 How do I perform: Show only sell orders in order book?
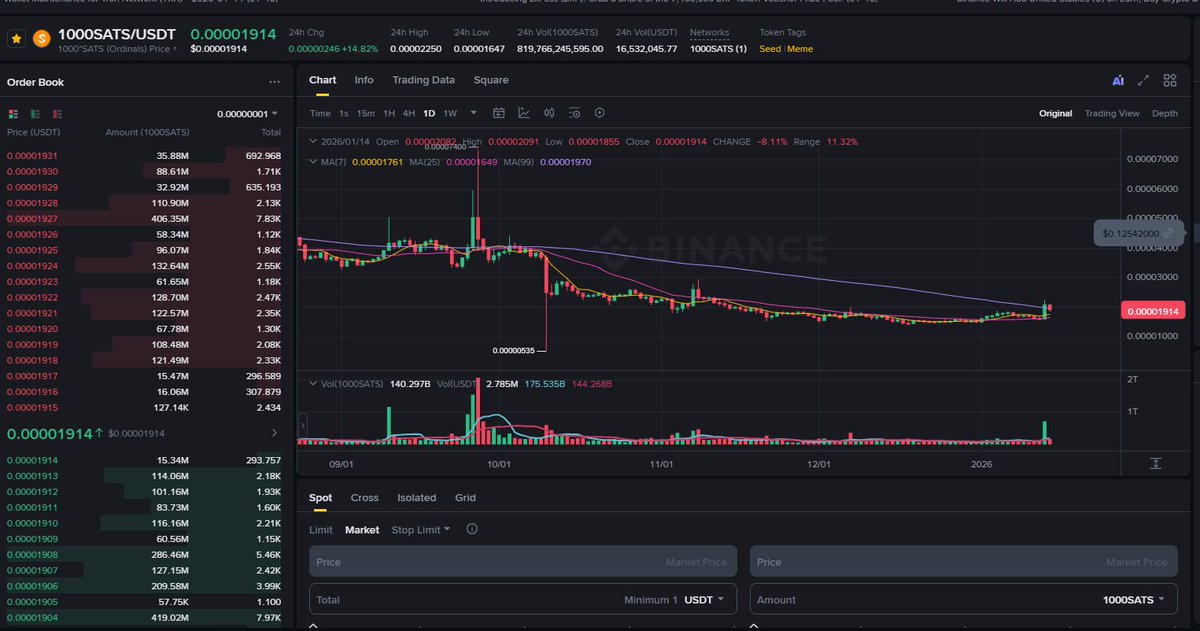[x=57, y=114]
